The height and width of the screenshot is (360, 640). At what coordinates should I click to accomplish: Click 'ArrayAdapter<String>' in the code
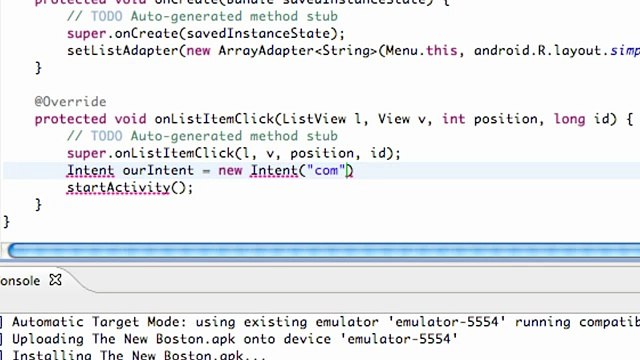click(298, 51)
